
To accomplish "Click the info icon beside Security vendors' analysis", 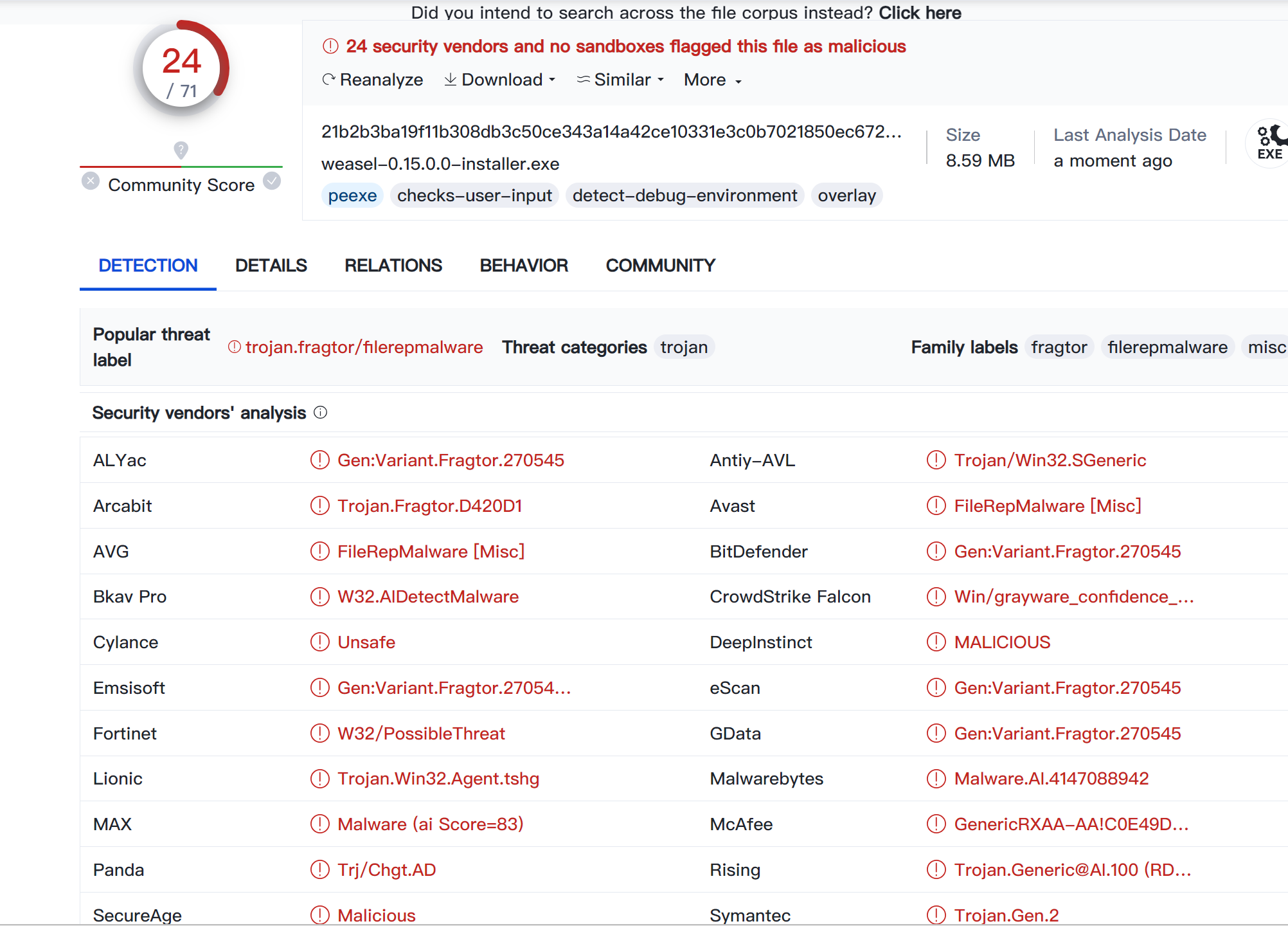I will [320, 412].
